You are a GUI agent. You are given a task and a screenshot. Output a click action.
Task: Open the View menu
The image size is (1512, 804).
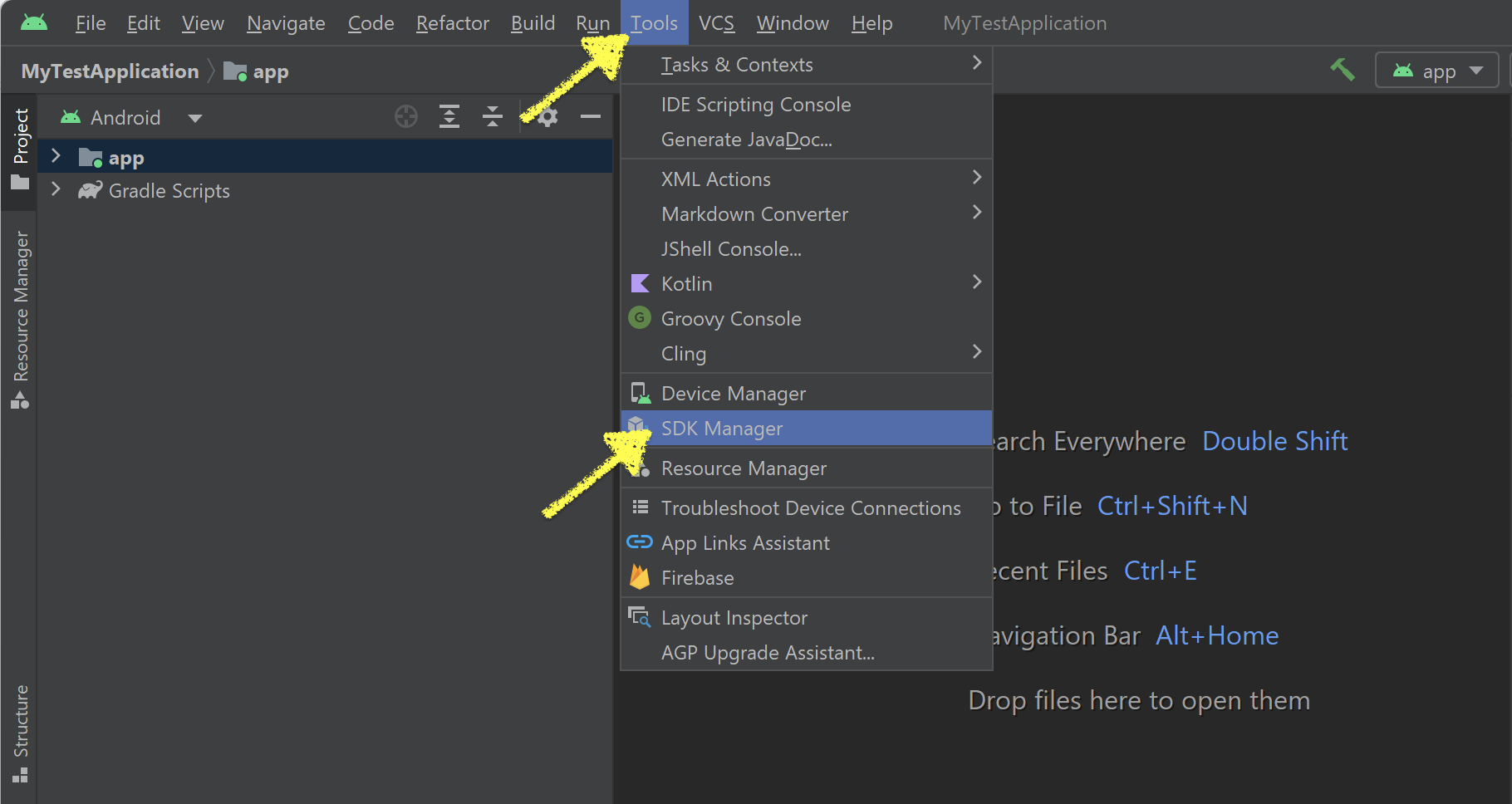coord(203,23)
